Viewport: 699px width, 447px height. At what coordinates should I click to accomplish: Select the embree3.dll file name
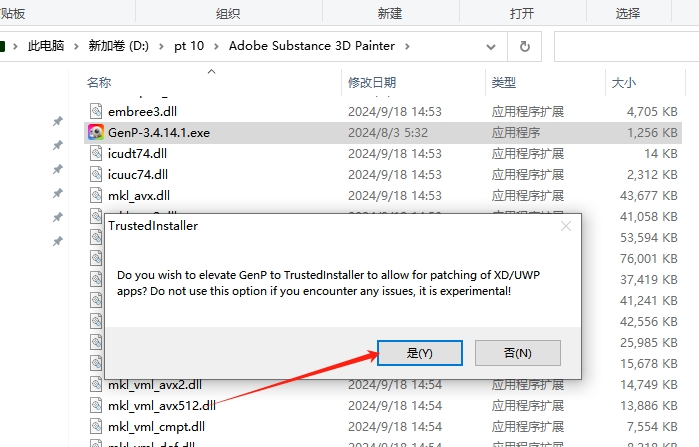pos(142,111)
